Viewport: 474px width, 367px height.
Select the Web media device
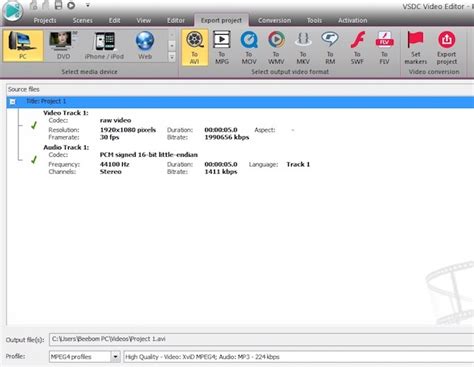145,45
